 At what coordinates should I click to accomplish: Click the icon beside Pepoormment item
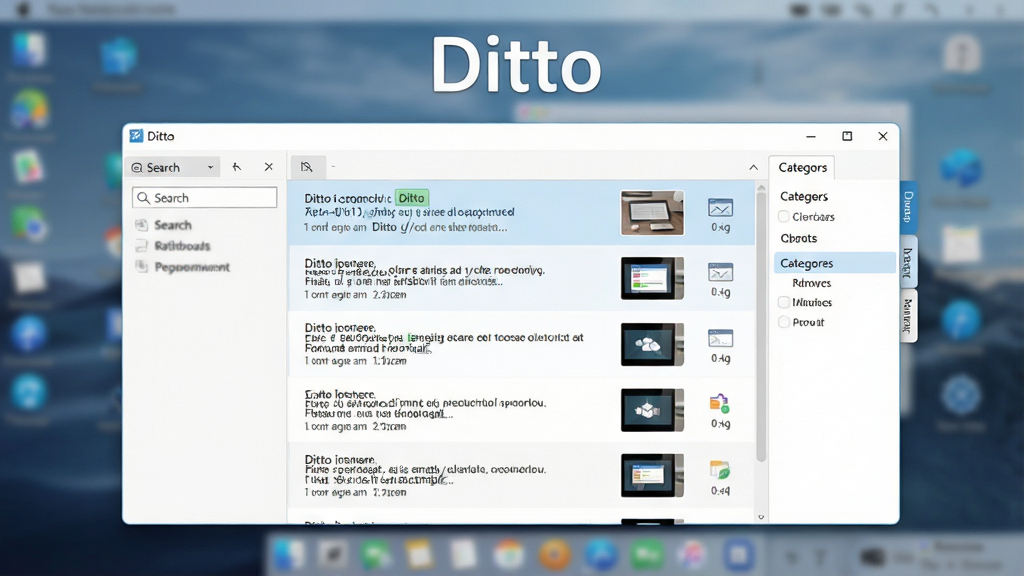pos(141,266)
